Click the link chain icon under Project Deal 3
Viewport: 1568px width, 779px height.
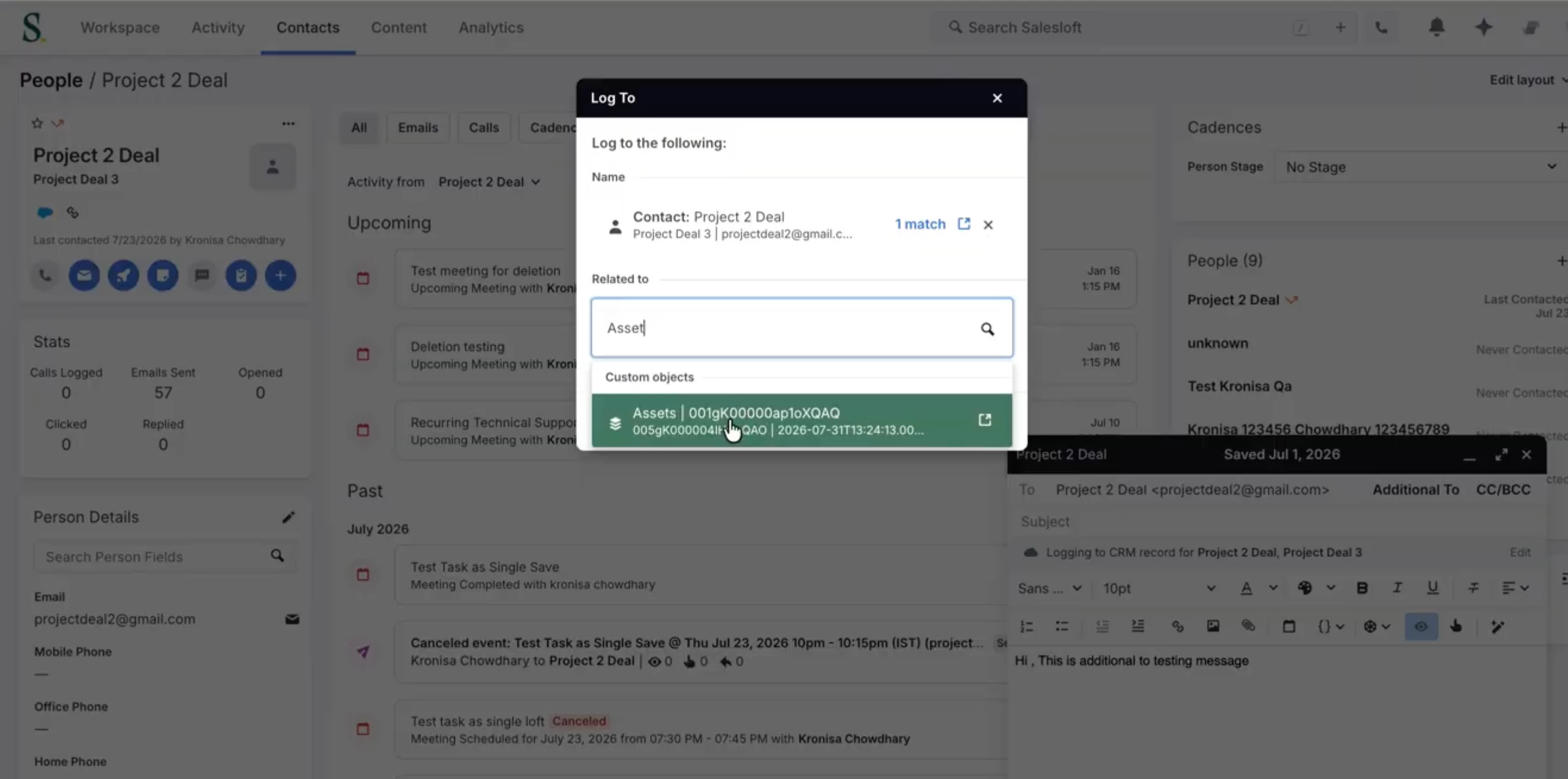tap(73, 212)
